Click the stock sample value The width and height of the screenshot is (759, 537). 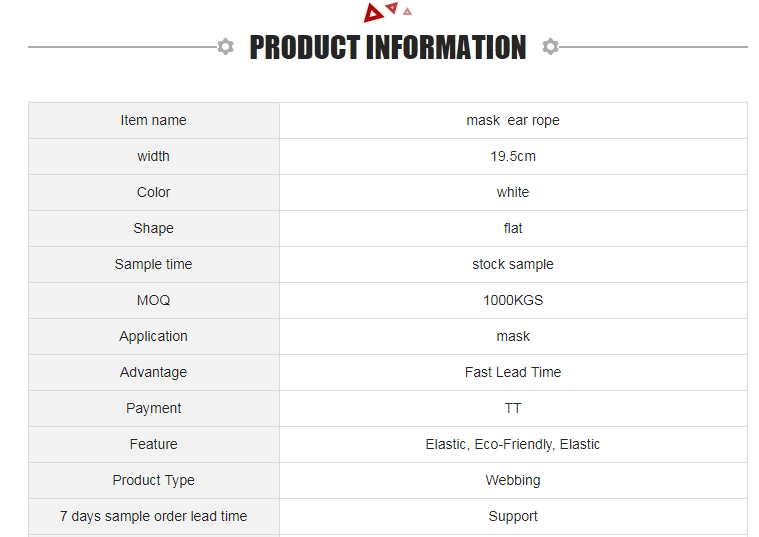pyautogui.click(x=513, y=264)
